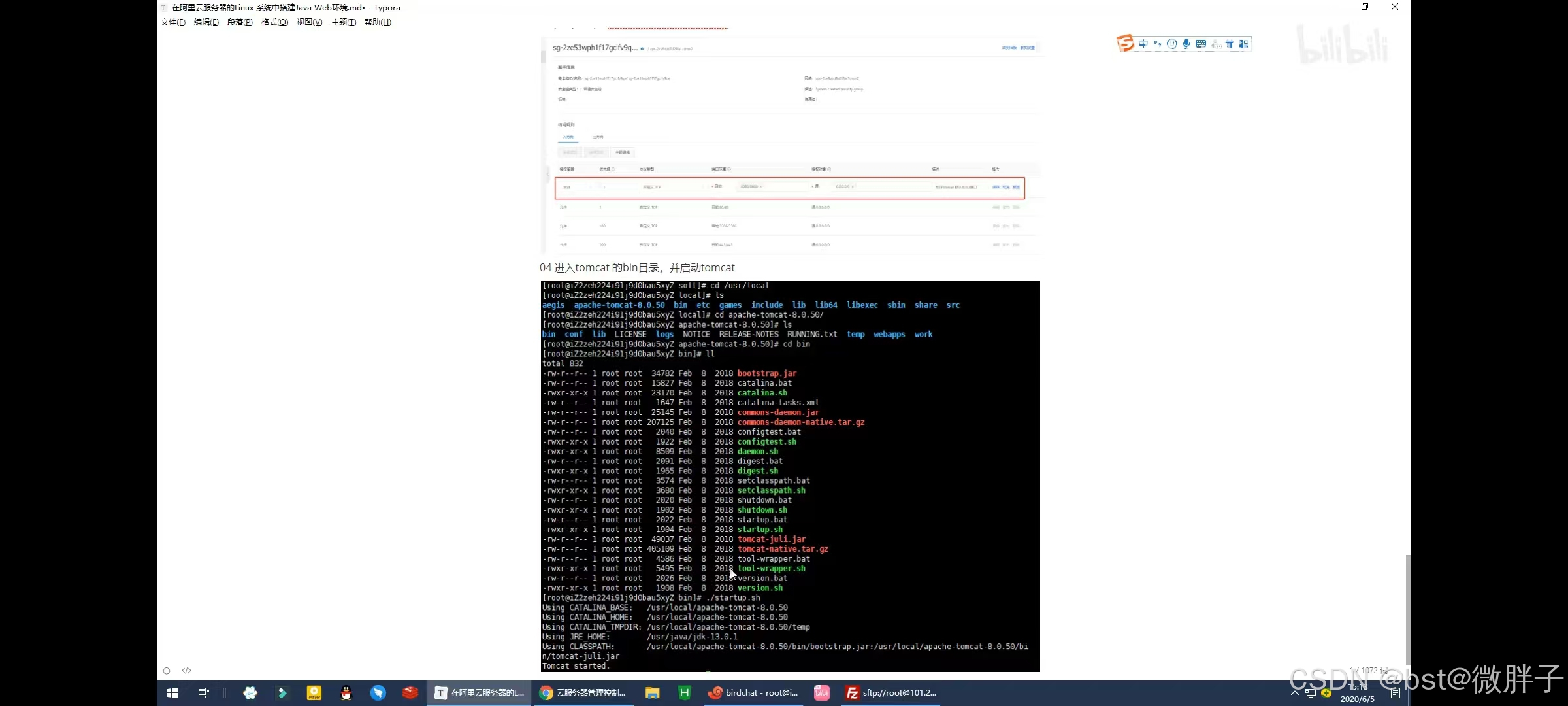This screenshot has height=706, width=1568.
Task: Switch to FileZilla sftp taskbar window
Action: click(x=891, y=693)
